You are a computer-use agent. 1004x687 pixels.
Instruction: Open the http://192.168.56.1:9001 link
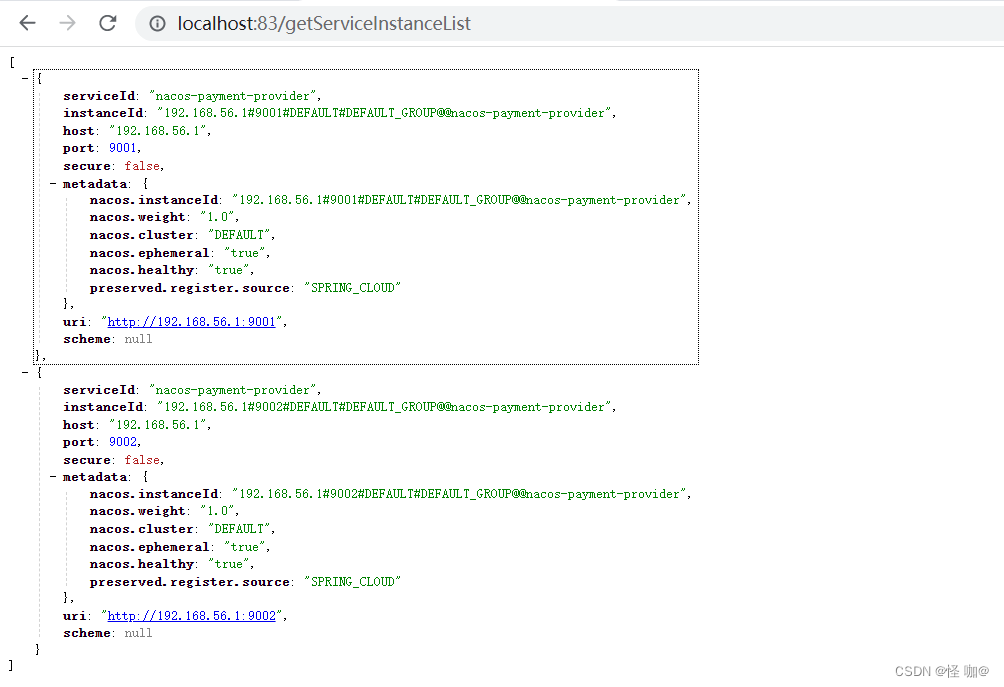(x=191, y=322)
